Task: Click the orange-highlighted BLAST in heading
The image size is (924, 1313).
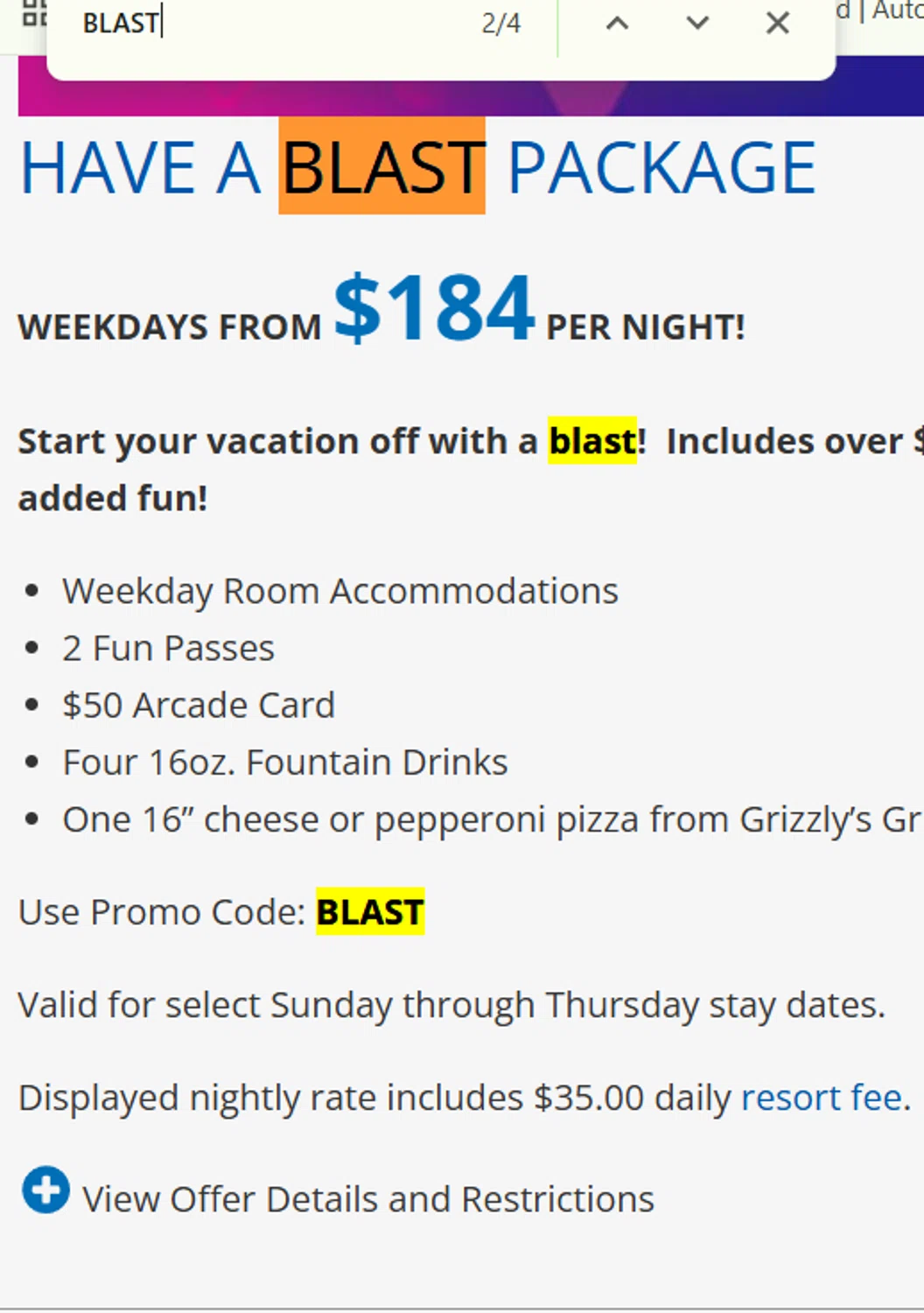Action: 382,166
